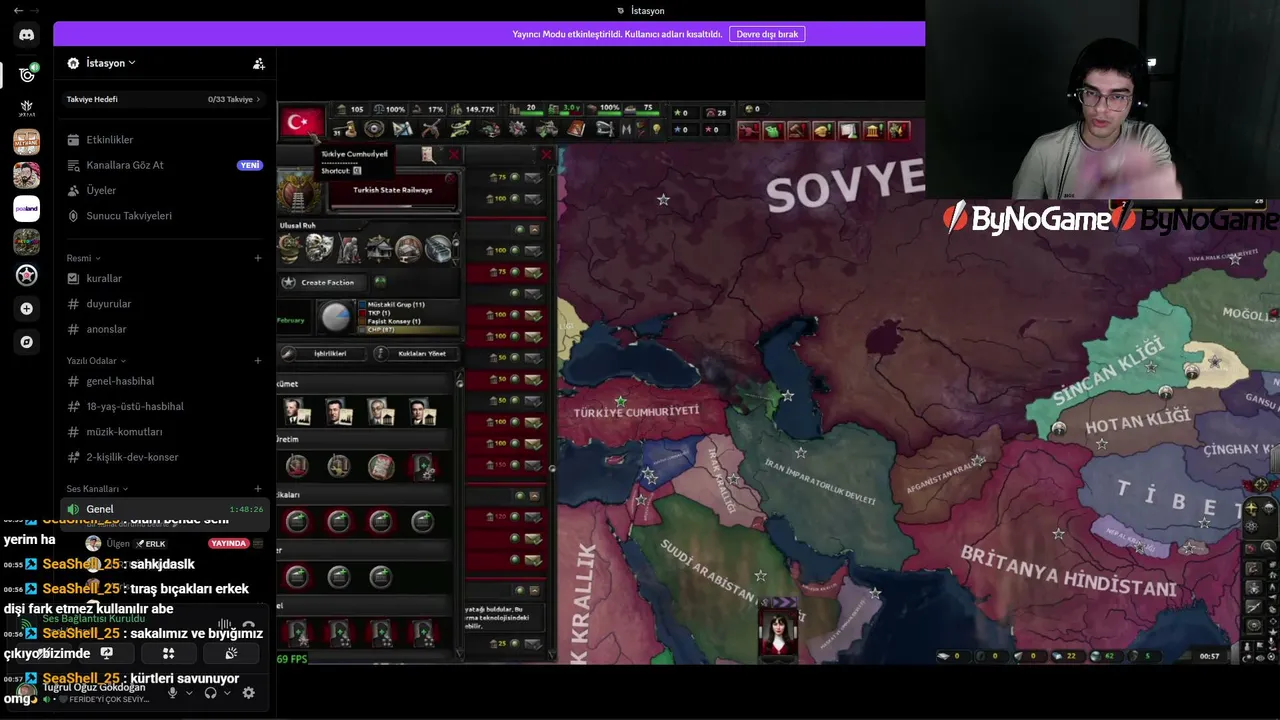This screenshot has width=1280, height=720.
Task: Open the Recruit and Deploy tank icon
Action: (547, 129)
